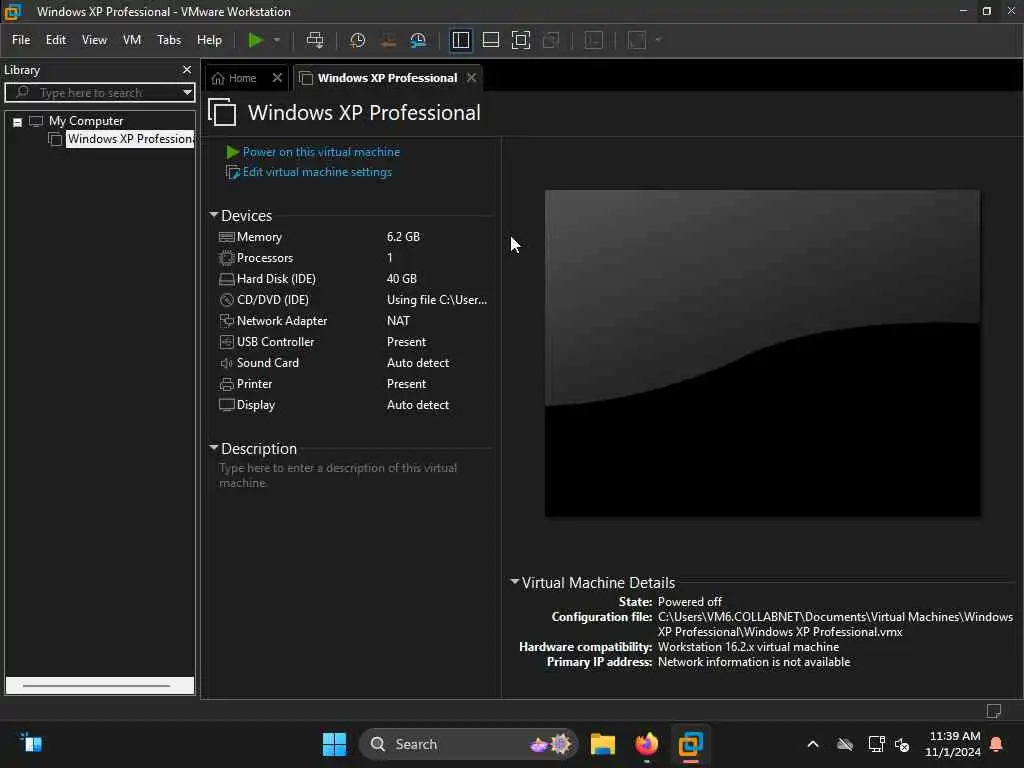
Task: Click the console view toolbar icon
Action: pyautogui.click(x=594, y=40)
